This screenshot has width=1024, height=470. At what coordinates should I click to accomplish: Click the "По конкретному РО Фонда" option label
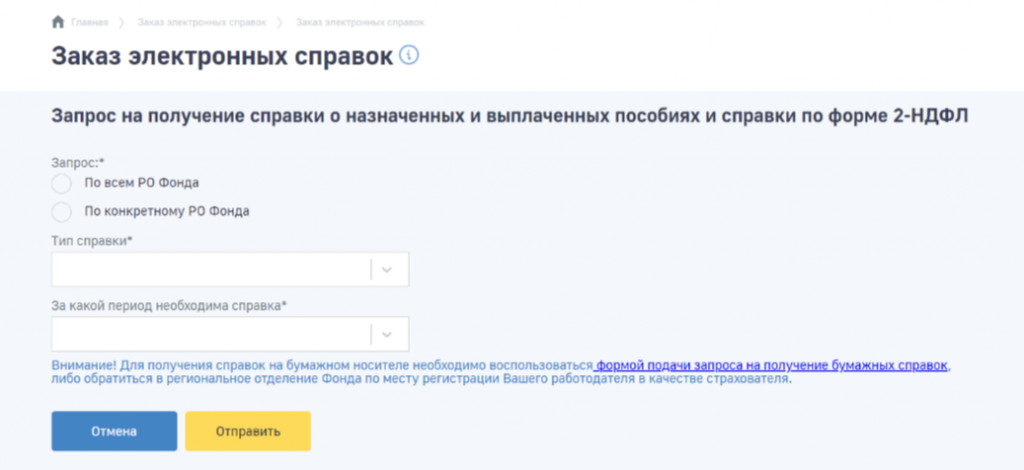pos(167,211)
